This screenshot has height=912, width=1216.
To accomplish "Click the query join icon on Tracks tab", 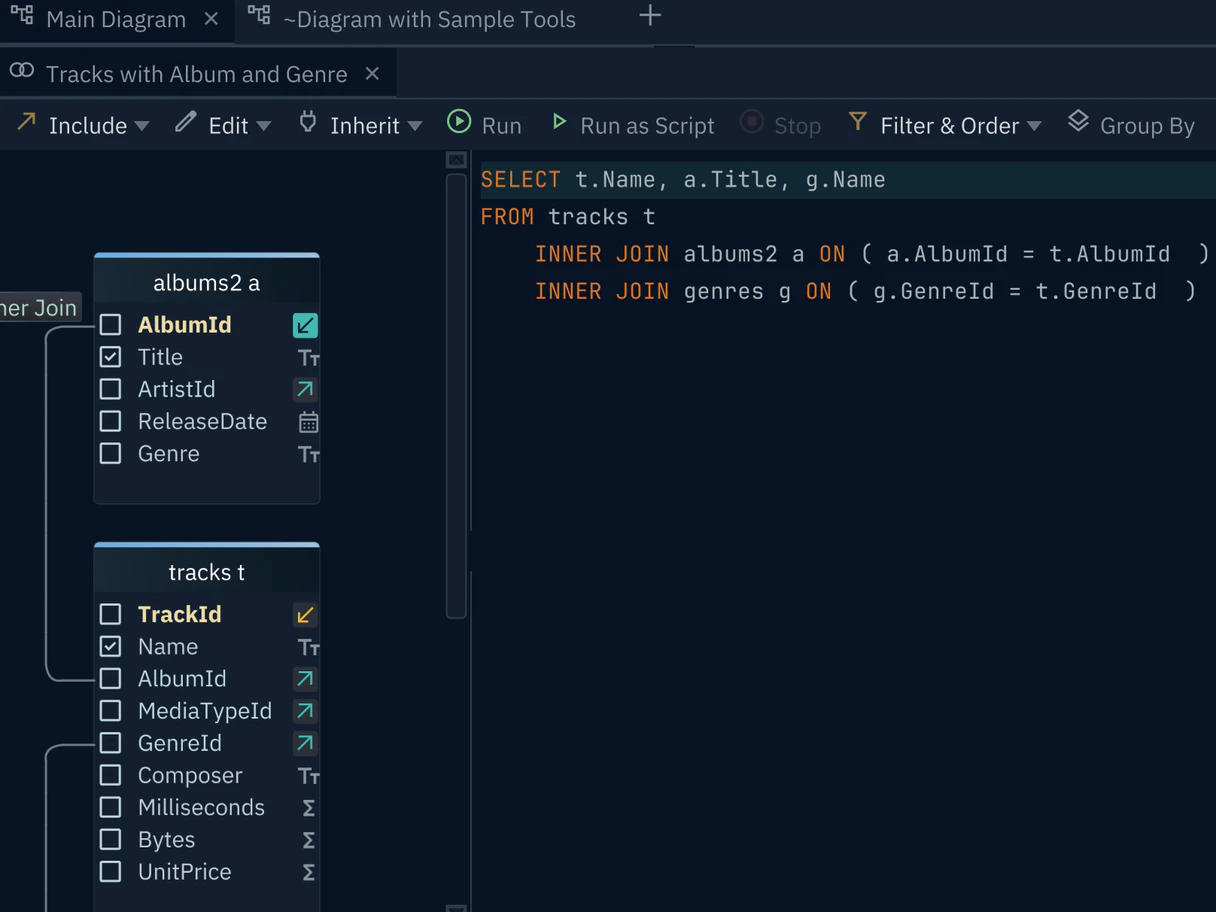I will 22,71.
